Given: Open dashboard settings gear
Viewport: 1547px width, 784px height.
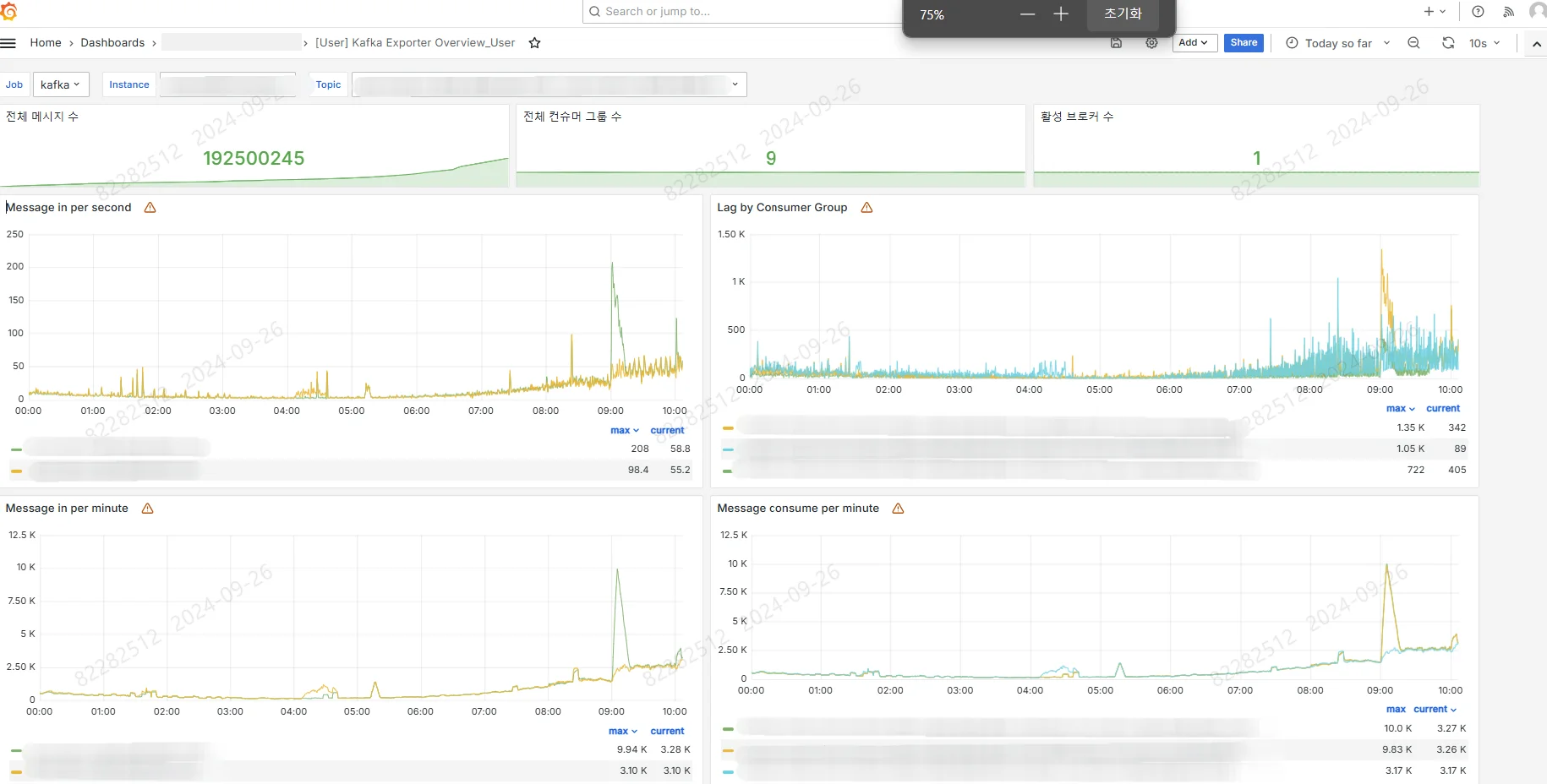Looking at the screenshot, I should pyautogui.click(x=1151, y=43).
